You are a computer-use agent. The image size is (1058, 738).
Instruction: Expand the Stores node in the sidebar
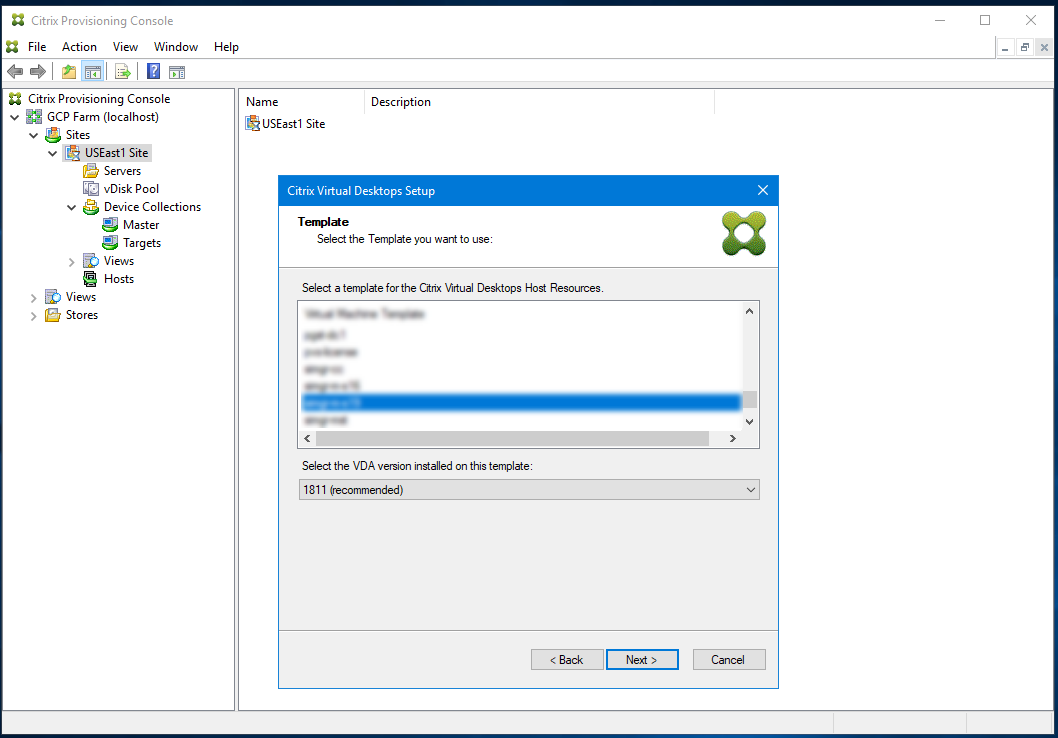[x=33, y=314]
